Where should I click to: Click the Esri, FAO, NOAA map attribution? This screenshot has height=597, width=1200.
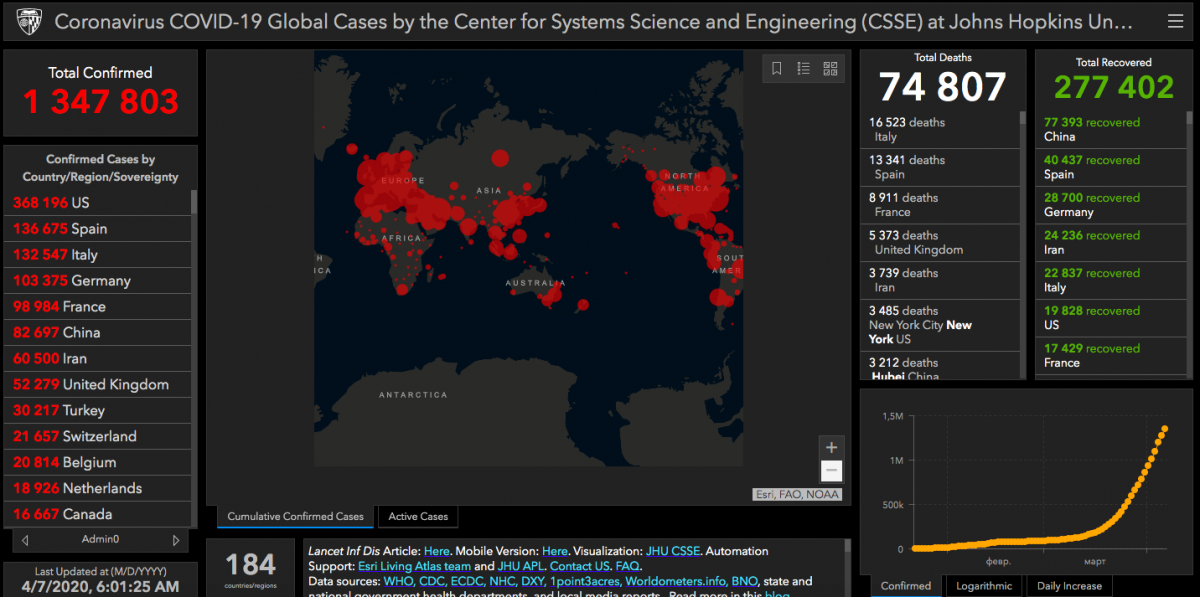[x=797, y=494]
